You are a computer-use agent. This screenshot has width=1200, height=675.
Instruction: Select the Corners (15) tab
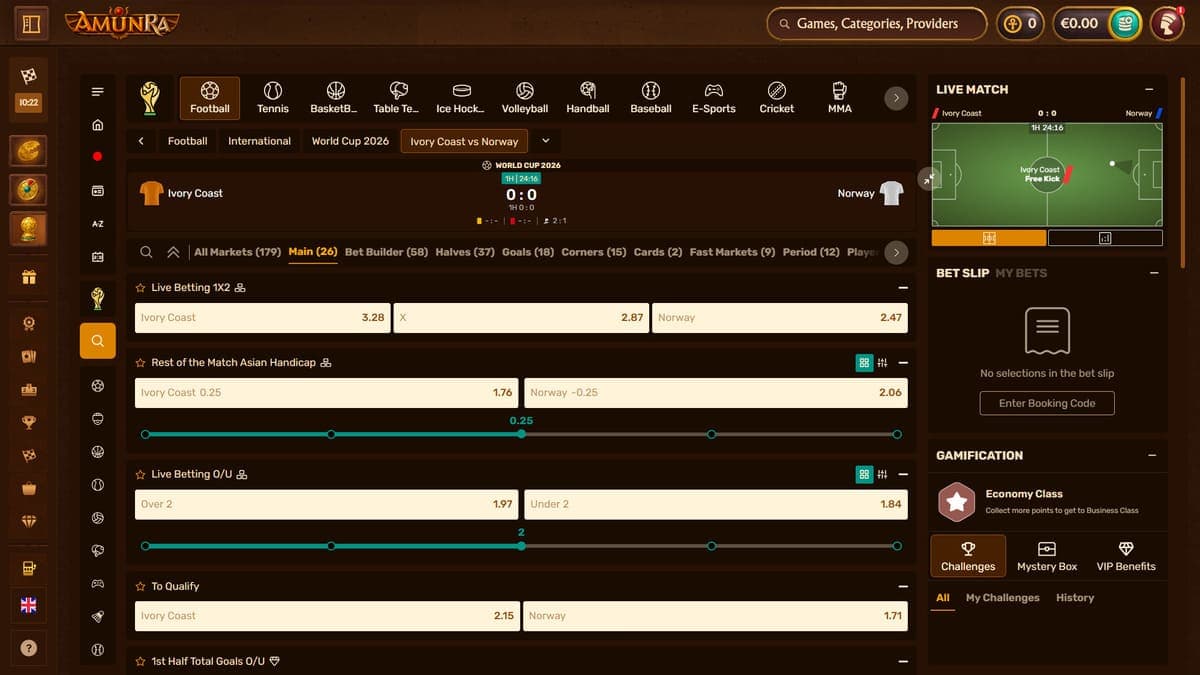coord(594,252)
